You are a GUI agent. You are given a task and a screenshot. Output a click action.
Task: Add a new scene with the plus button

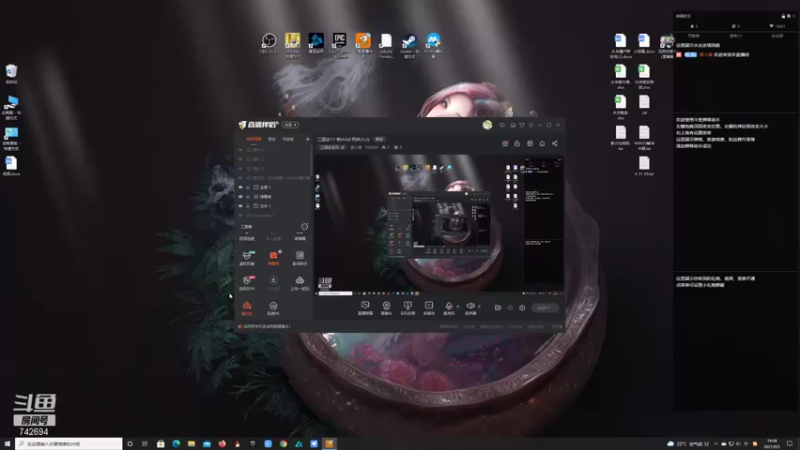[x=307, y=139]
